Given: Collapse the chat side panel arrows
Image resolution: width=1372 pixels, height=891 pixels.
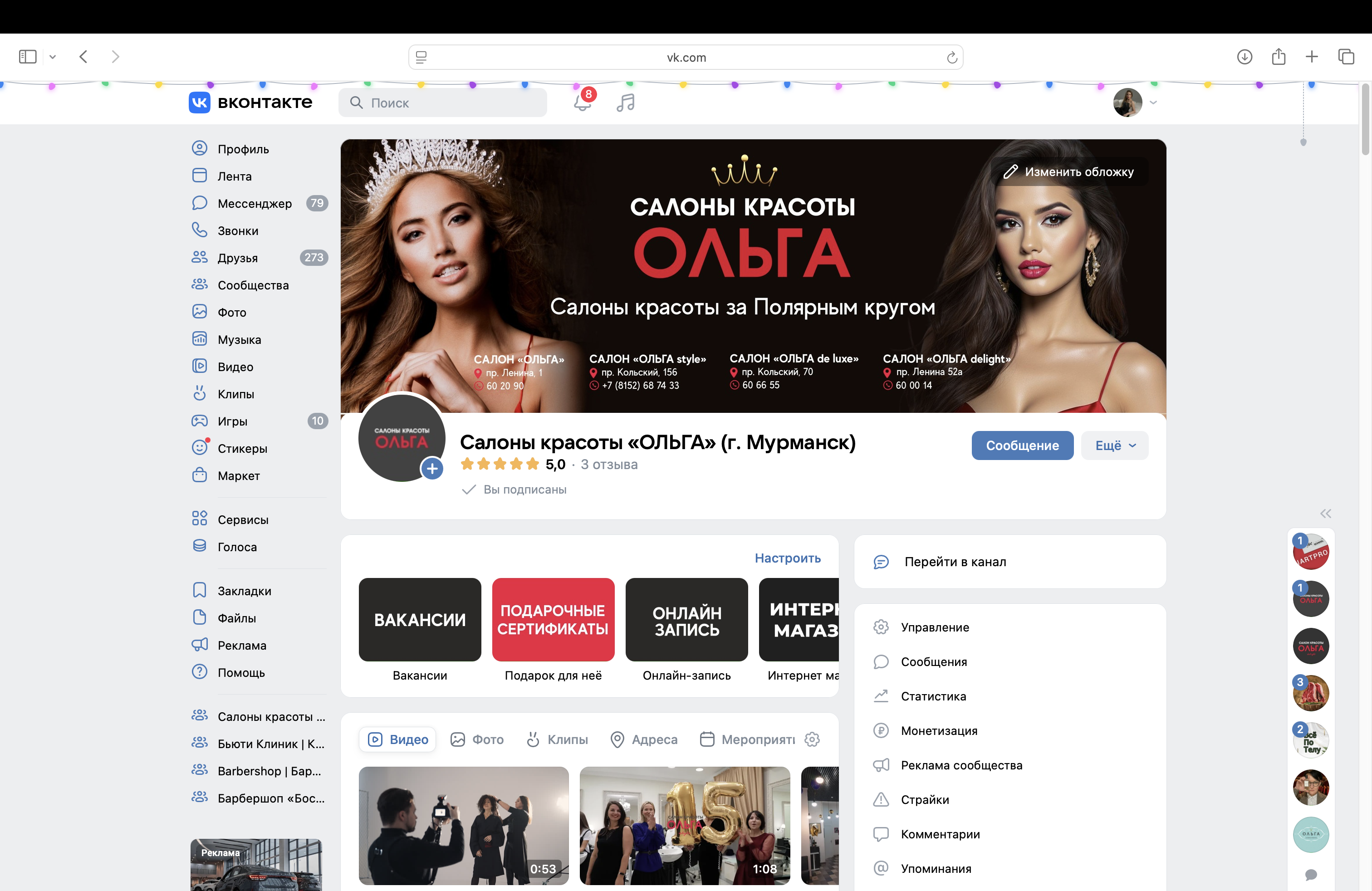Looking at the screenshot, I should [1325, 513].
